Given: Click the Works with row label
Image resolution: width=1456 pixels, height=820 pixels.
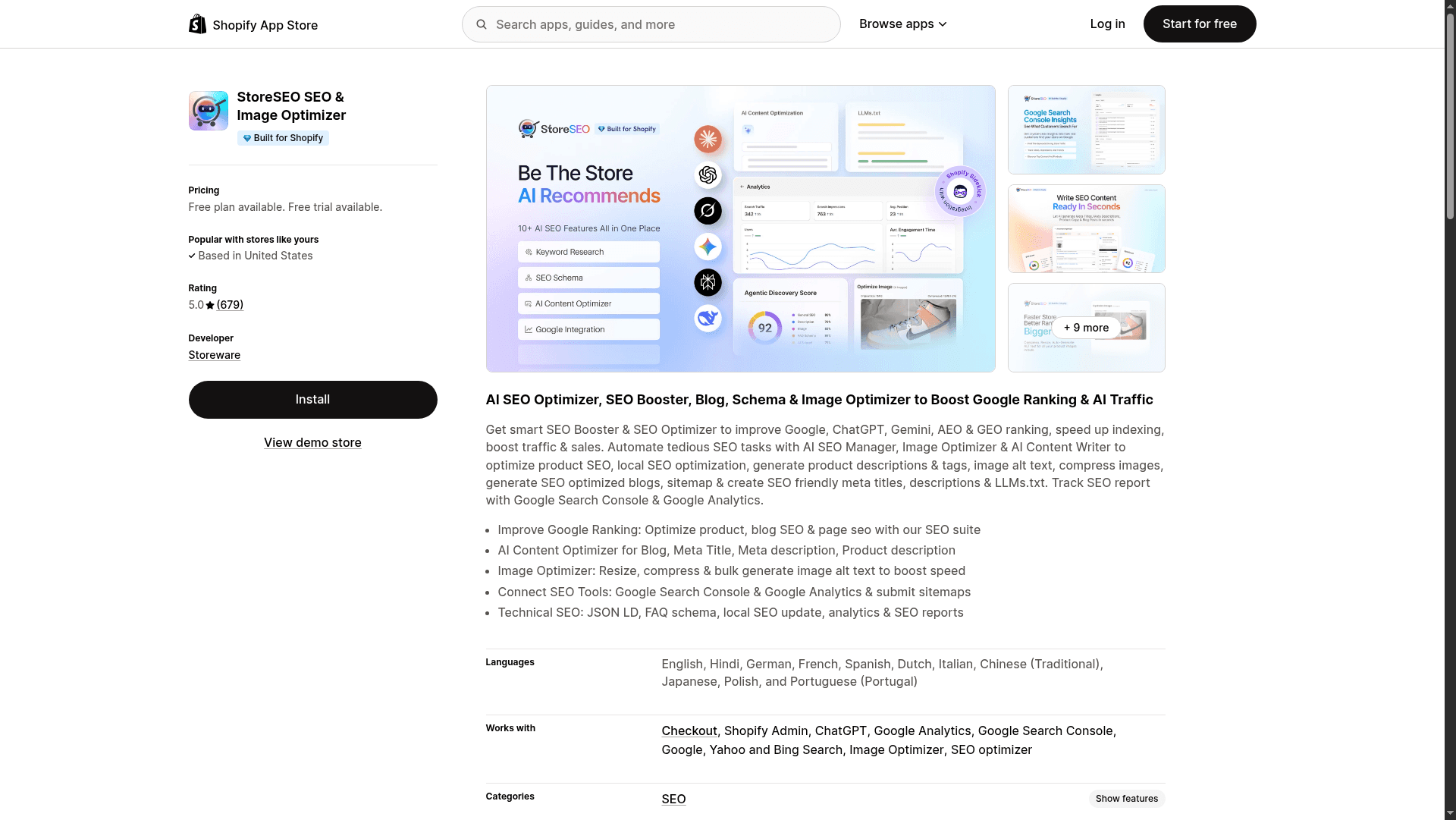Looking at the screenshot, I should [x=510, y=728].
